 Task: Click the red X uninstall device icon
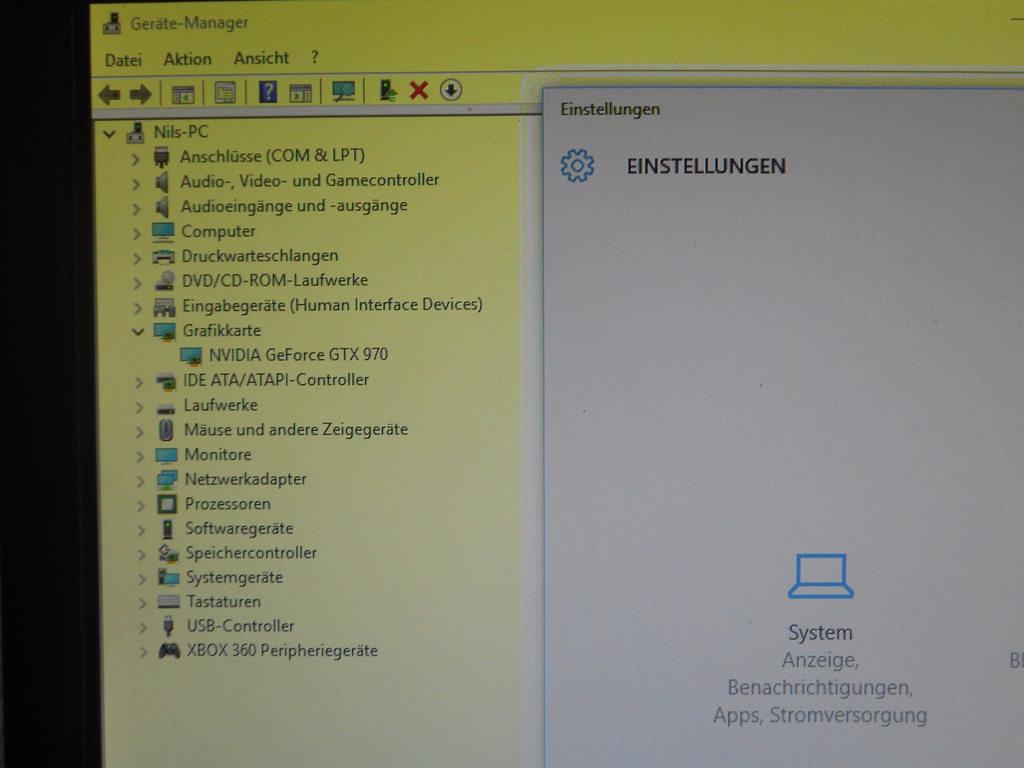(x=419, y=90)
